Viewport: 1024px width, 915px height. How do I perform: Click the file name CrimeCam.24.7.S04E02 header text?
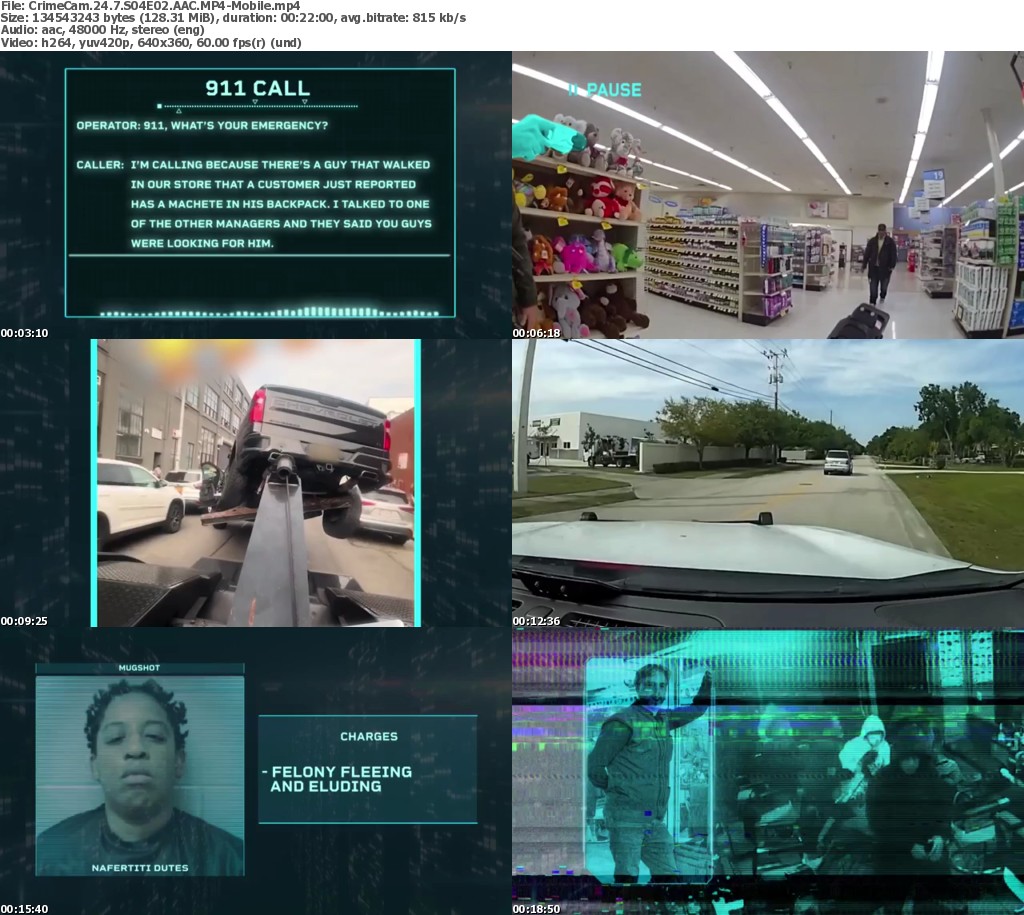tap(150, 5)
